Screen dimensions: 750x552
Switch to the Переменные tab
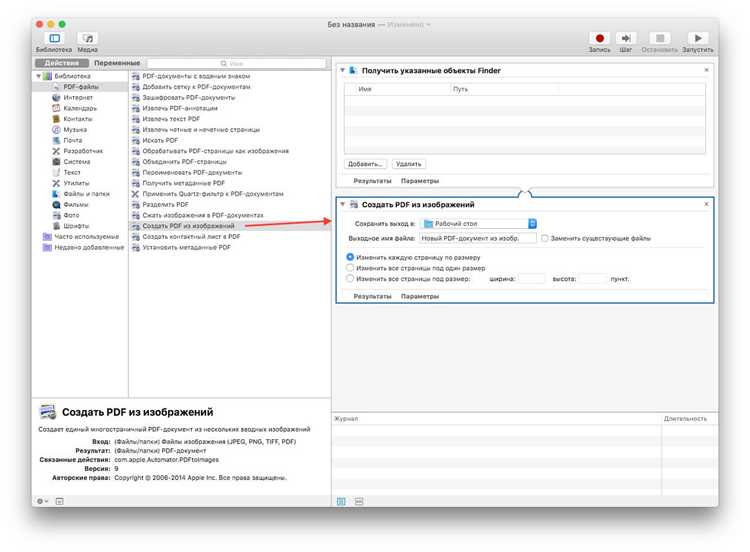click(117, 63)
